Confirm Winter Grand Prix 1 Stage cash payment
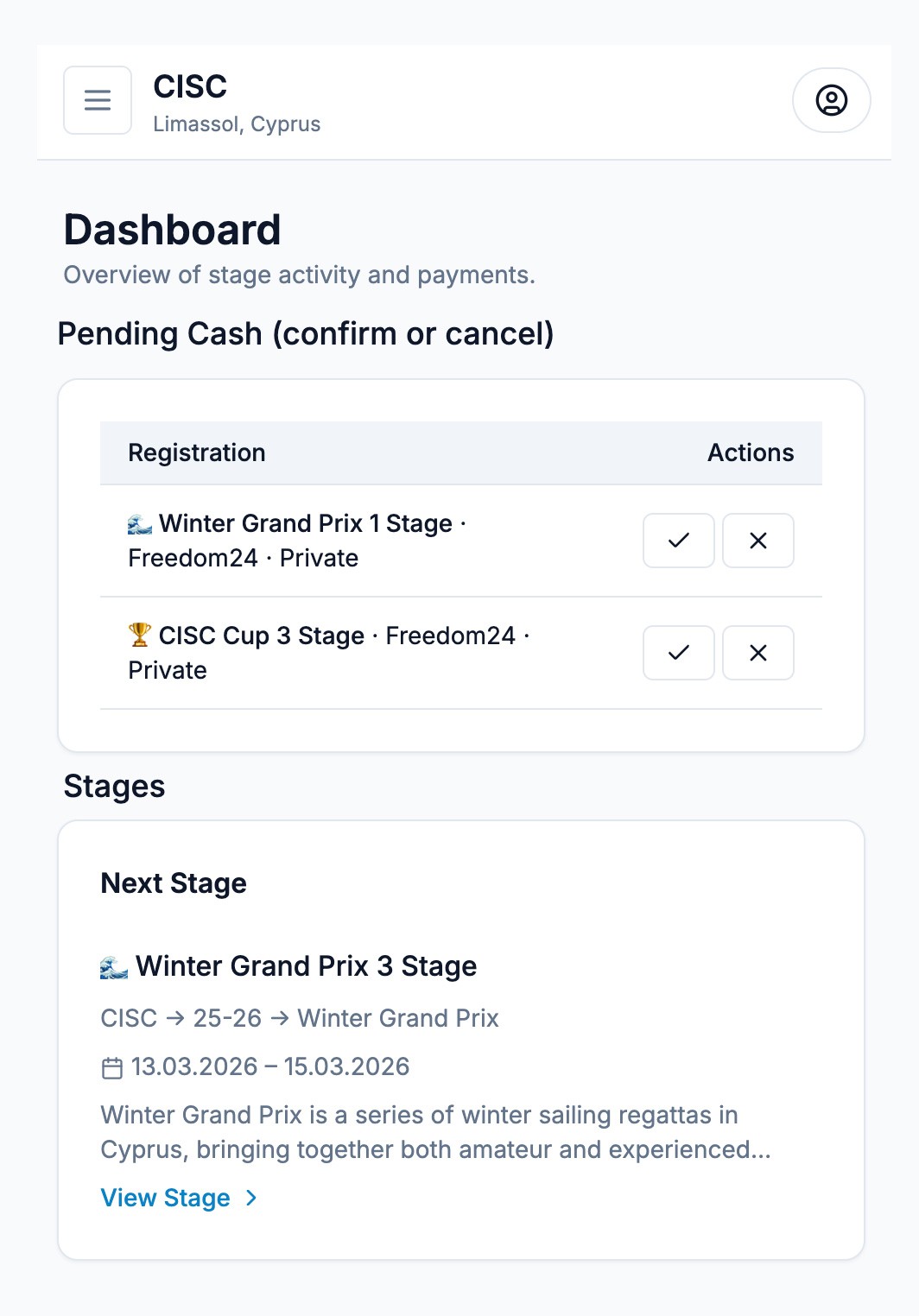919x1316 pixels. [678, 541]
